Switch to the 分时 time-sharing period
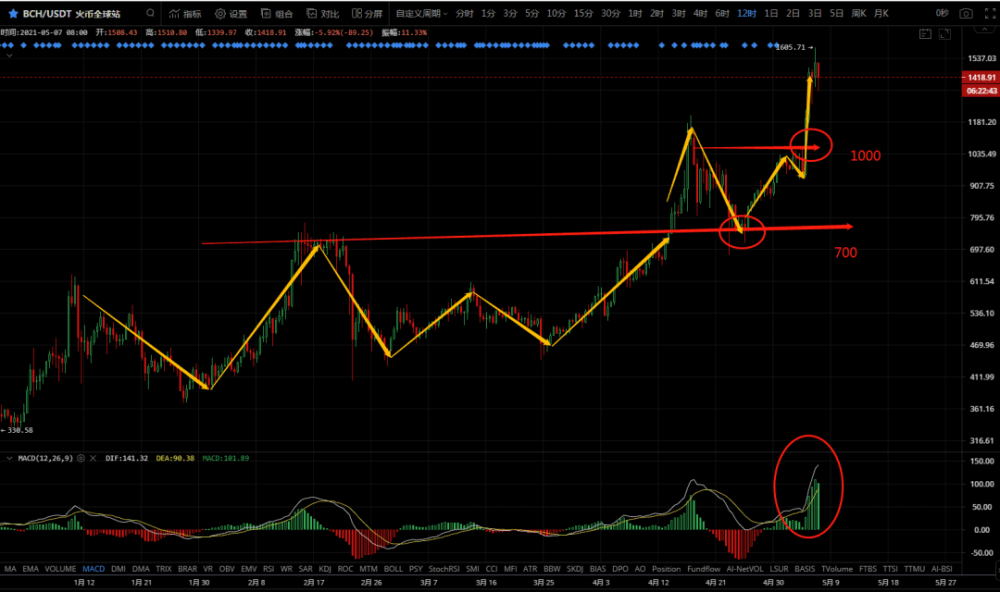The height and width of the screenshot is (592, 1000). (464, 13)
